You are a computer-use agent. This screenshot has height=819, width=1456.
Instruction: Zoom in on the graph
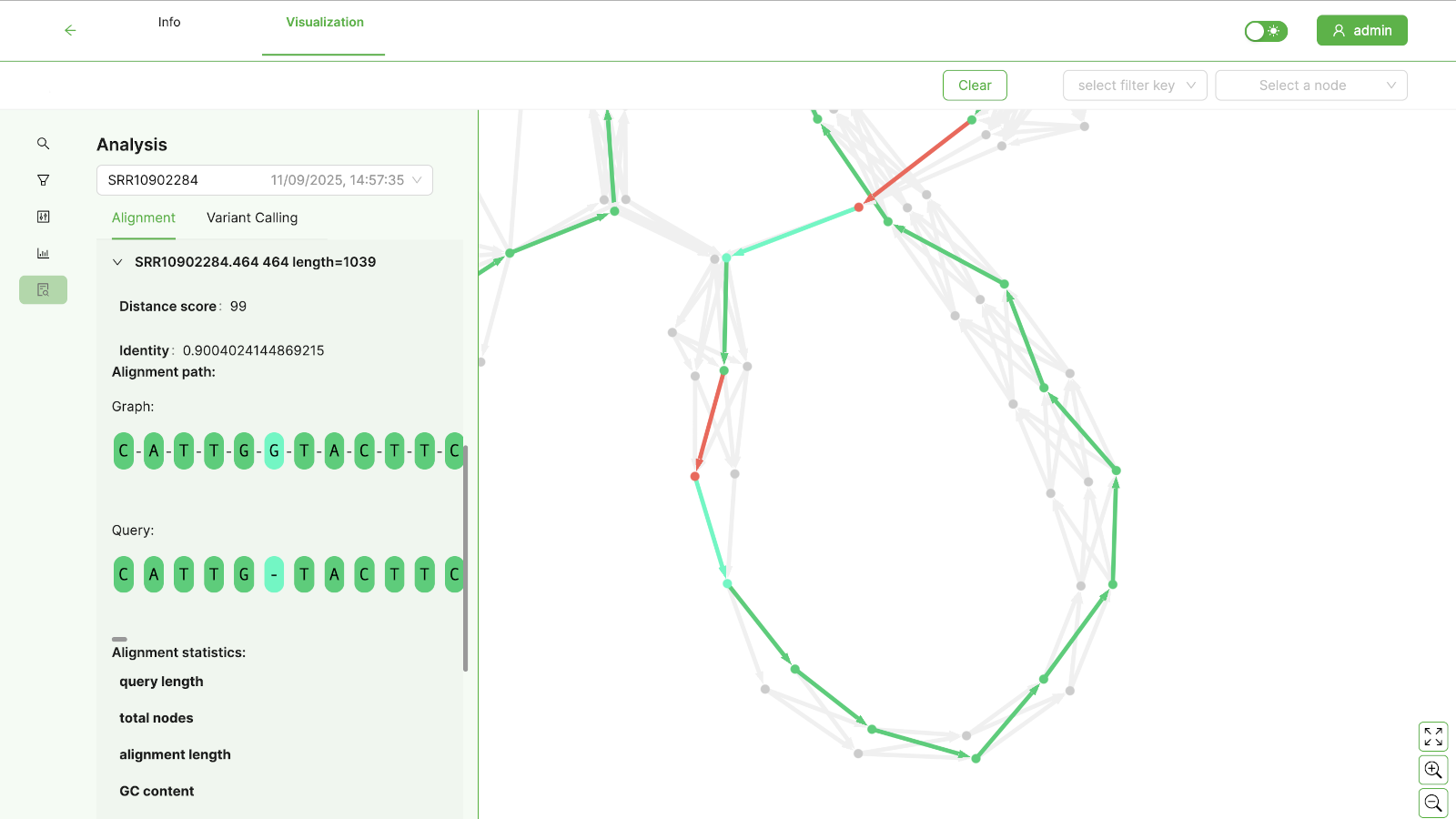click(x=1433, y=770)
